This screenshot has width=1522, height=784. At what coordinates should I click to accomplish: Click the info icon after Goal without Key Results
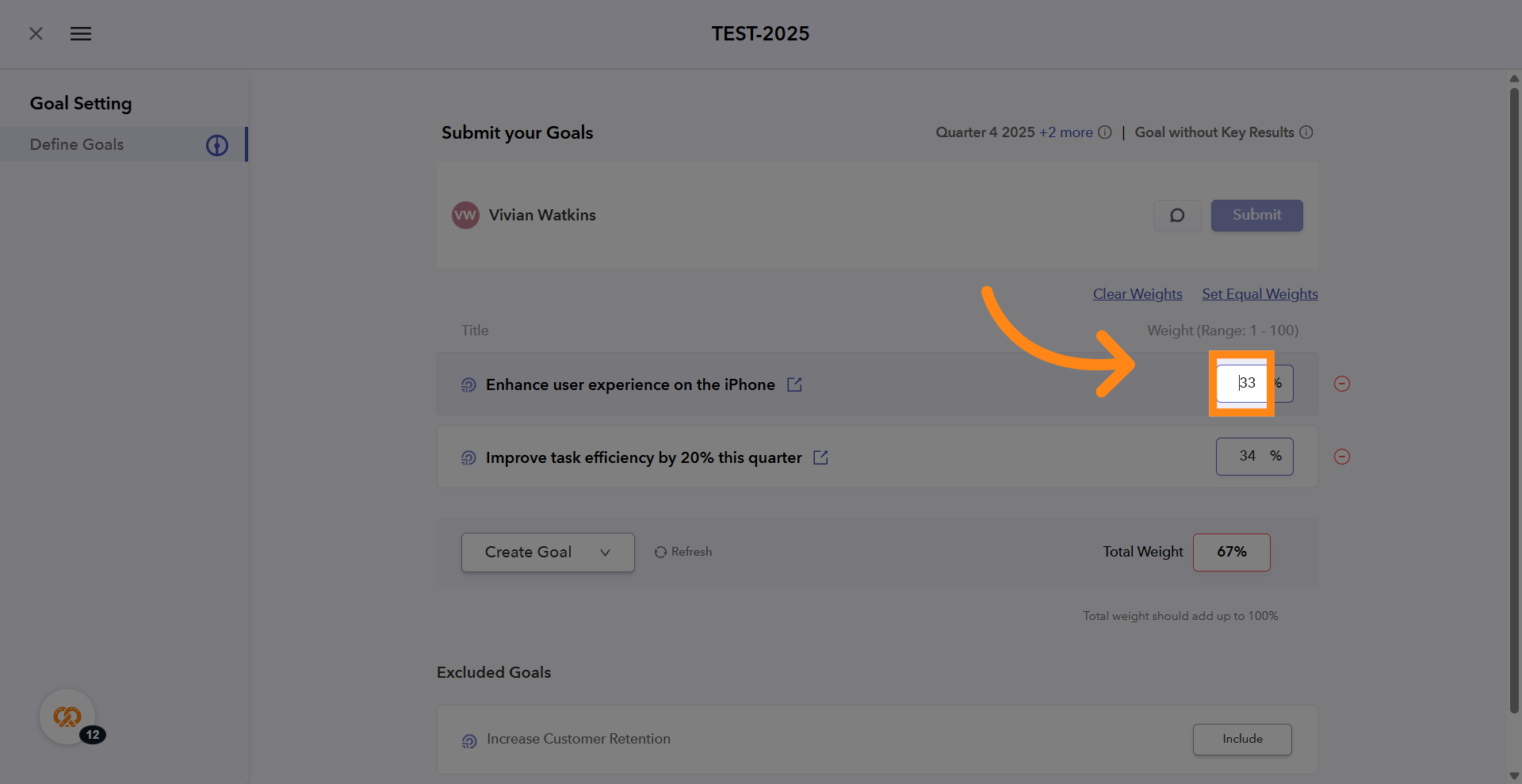pos(1306,132)
